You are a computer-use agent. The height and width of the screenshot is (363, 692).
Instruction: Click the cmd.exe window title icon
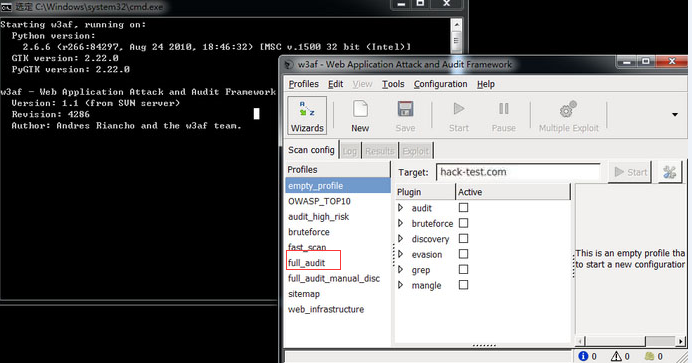pyautogui.click(x=6, y=7)
